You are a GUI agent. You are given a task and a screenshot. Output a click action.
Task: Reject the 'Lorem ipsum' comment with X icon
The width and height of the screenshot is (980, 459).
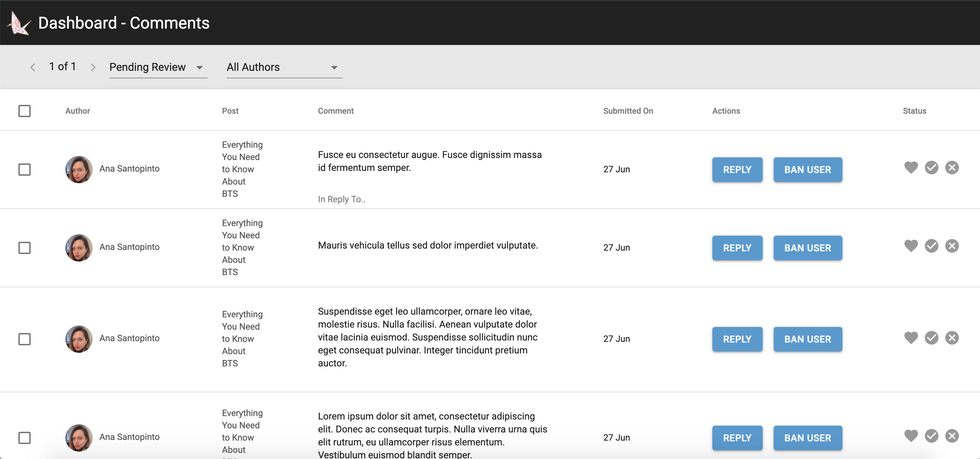click(952, 436)
